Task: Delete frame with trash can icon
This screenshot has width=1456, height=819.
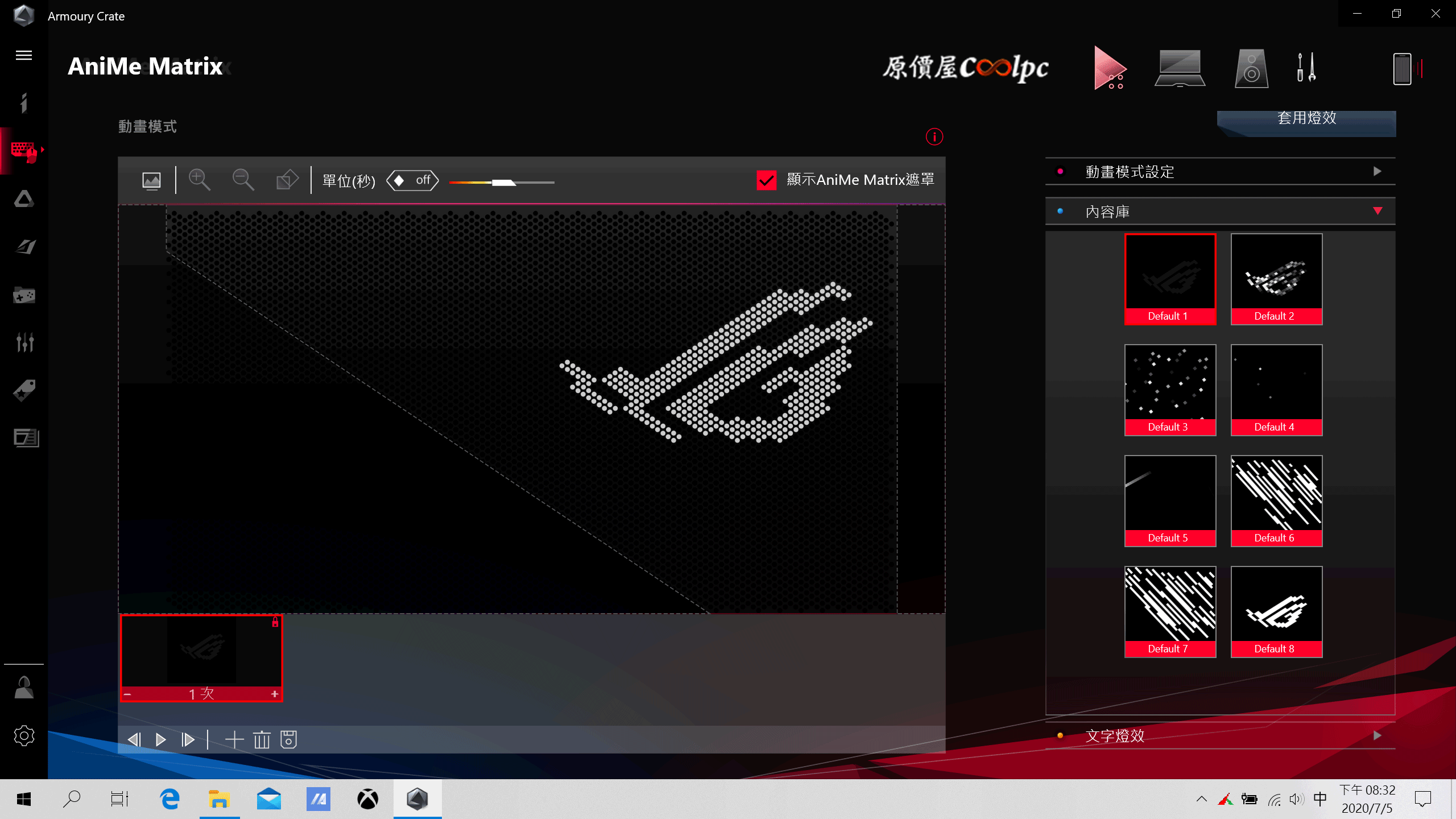Action: coord(262,740)
